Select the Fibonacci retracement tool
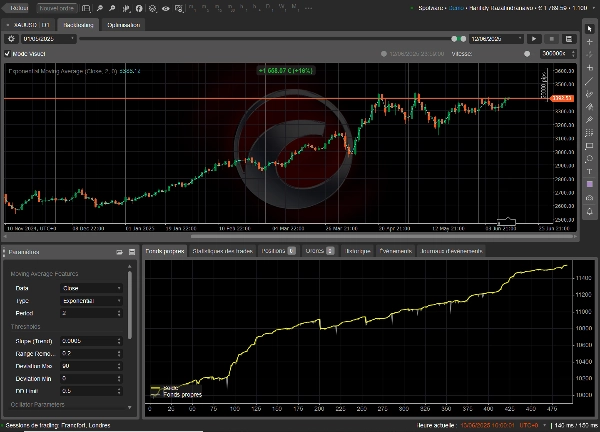Image resolution: width=600 pixels, height=432 pixels. coord(590,133)
